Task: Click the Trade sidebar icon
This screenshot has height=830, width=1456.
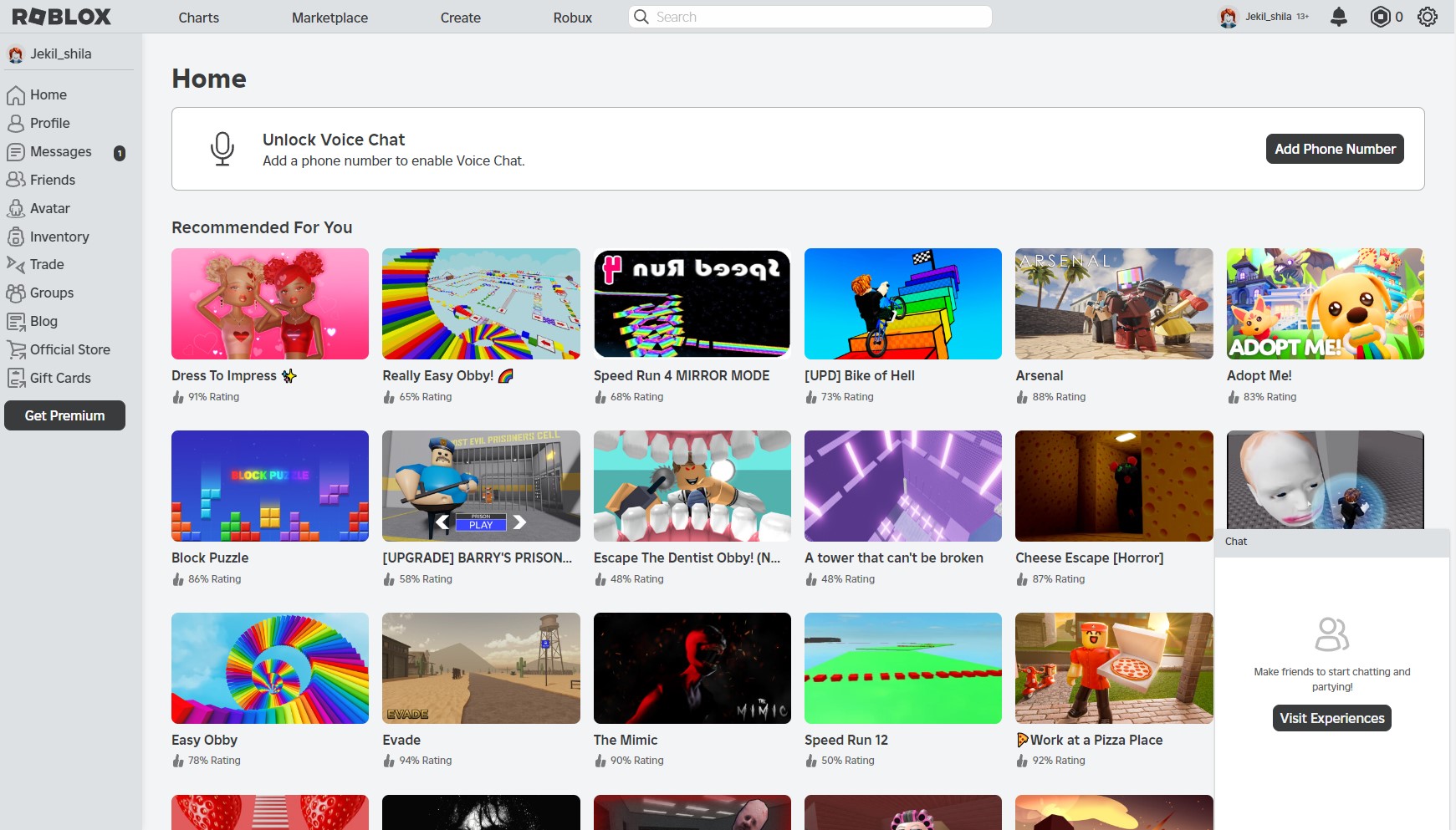Action: point(16,264)
